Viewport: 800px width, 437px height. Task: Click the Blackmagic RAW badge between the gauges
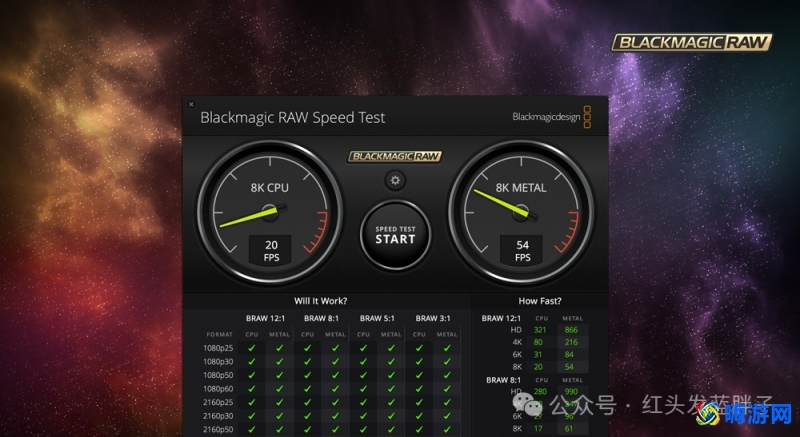[395, 156]
